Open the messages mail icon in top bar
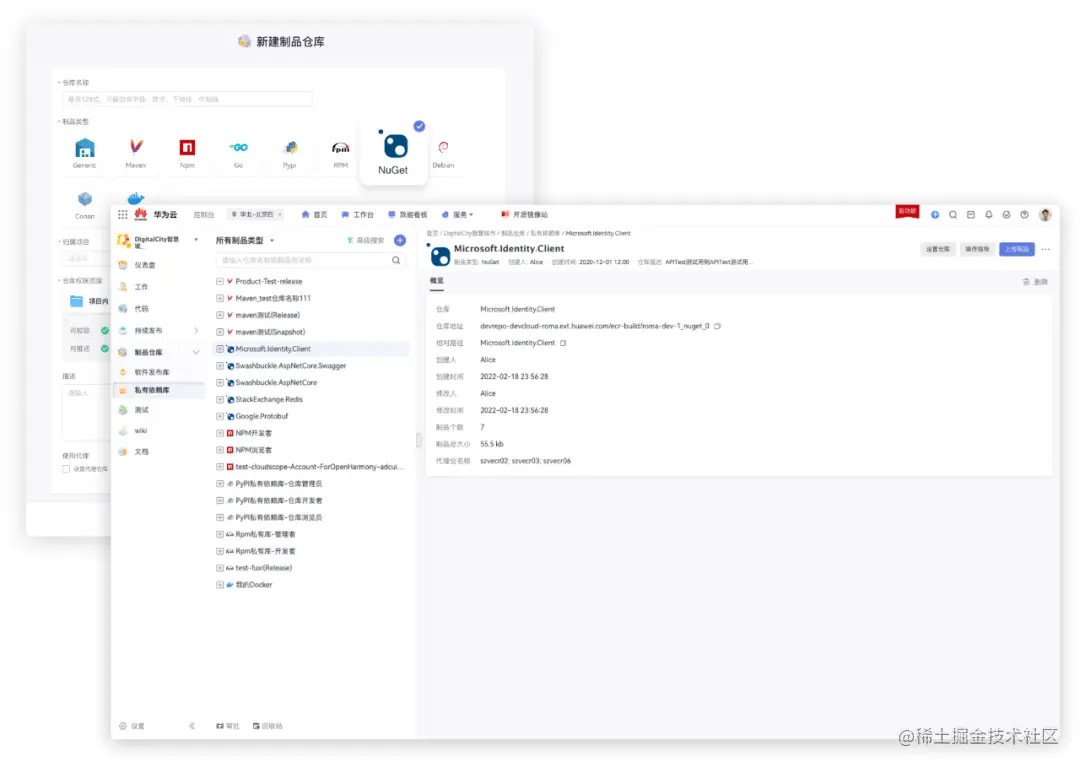Screen dimensions: 1080x768 [x=970, y=215]
